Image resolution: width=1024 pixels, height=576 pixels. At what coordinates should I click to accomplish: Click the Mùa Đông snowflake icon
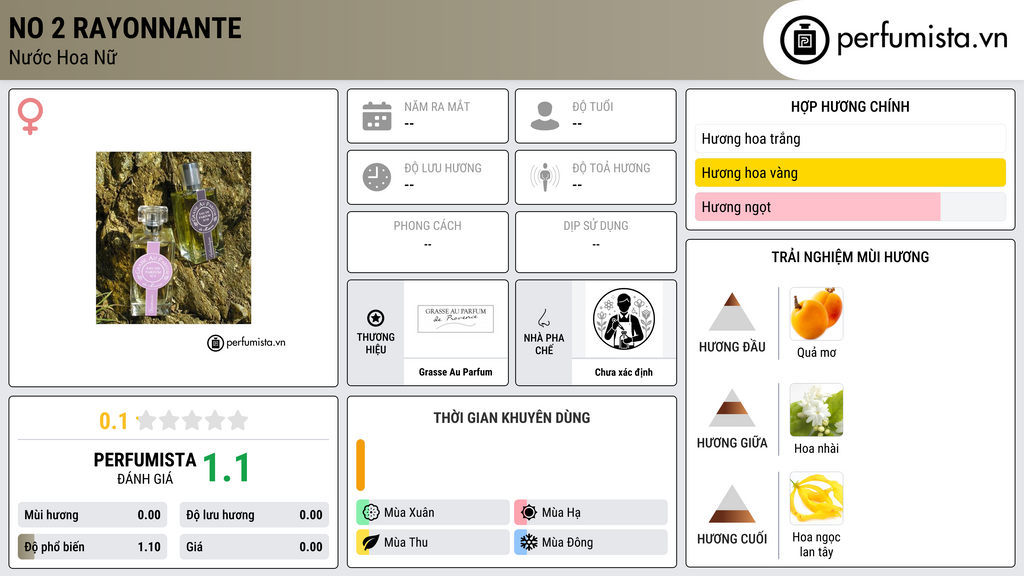point(529,542)
